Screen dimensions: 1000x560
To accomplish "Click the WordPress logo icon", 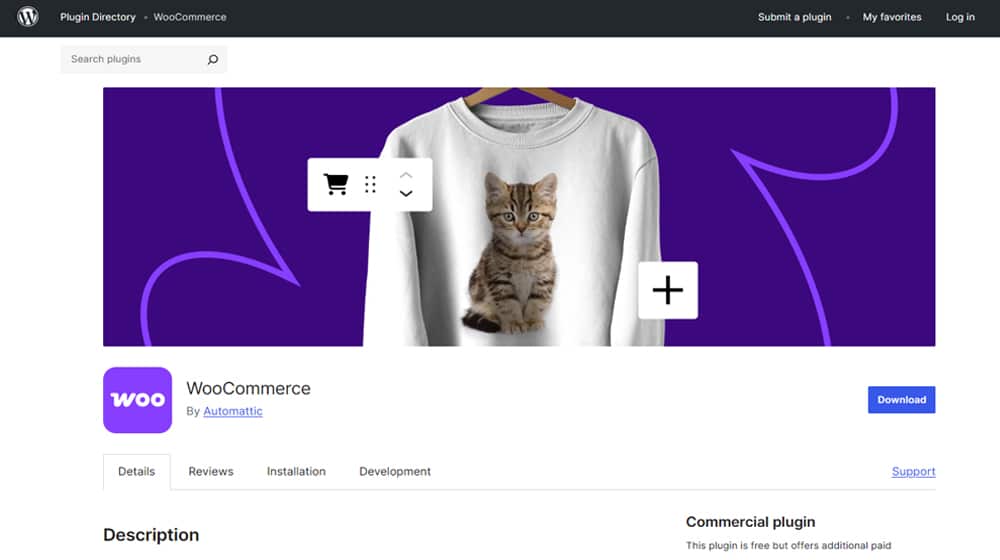I will 28,17.
